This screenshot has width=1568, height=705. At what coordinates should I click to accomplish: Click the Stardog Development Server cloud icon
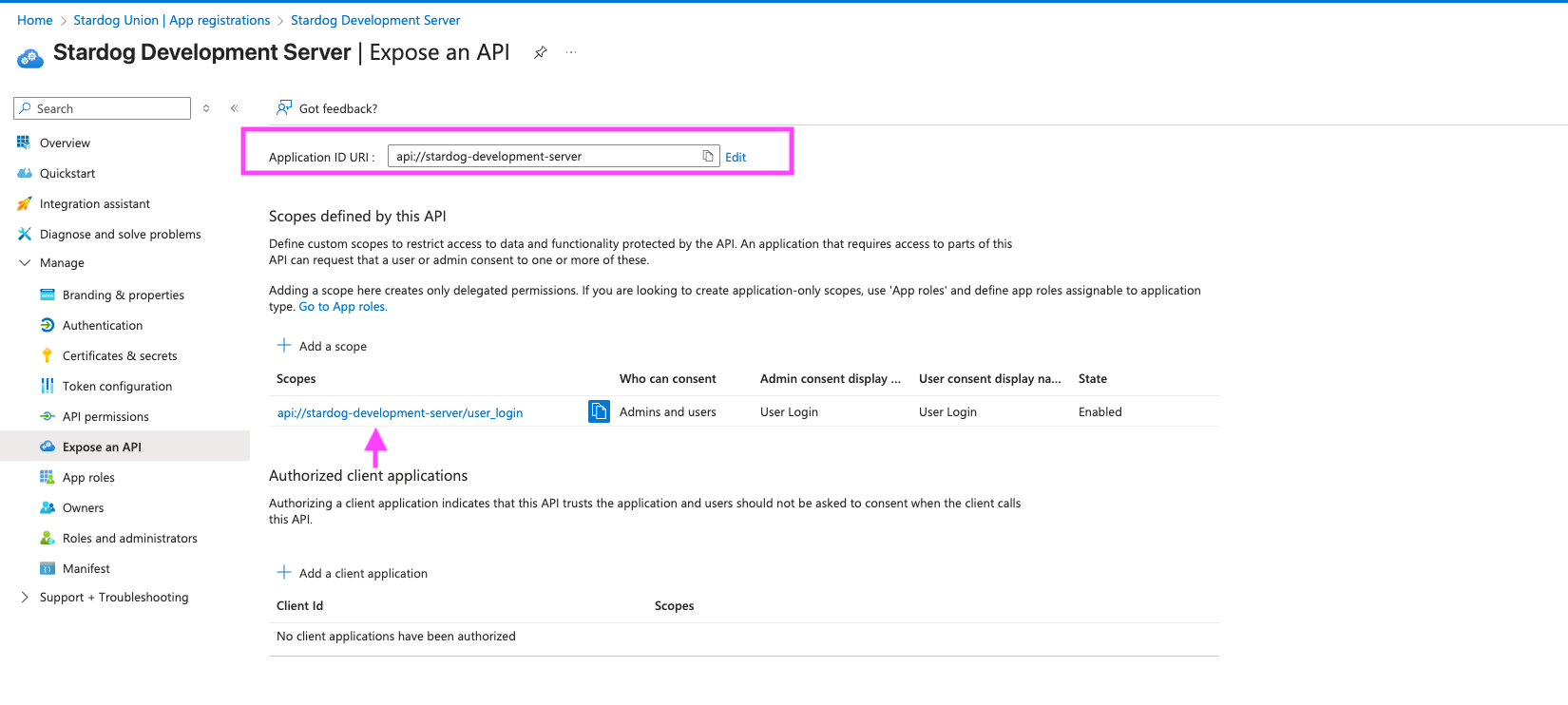coord(30,58)
